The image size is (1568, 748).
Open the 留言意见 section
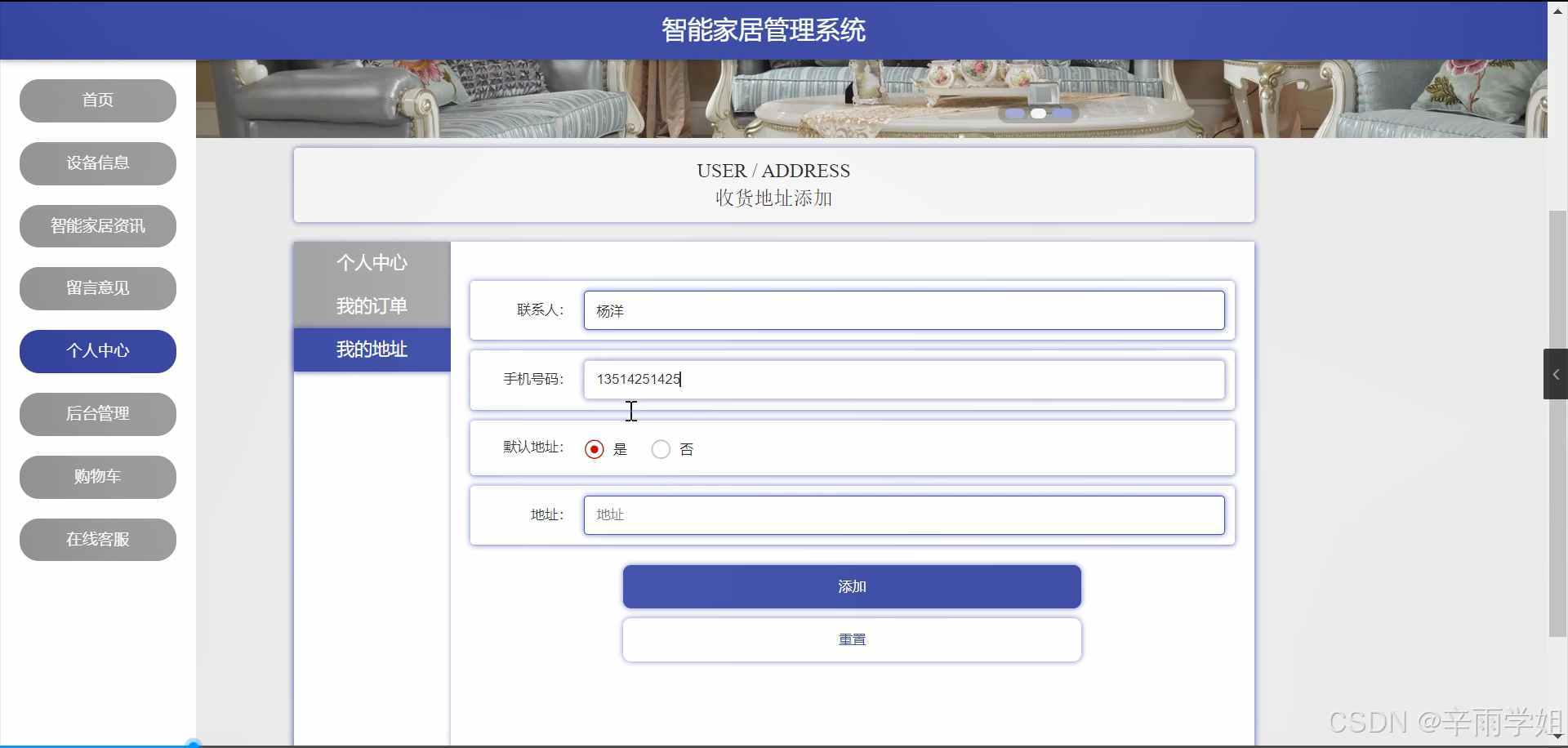tap(97, 288)
